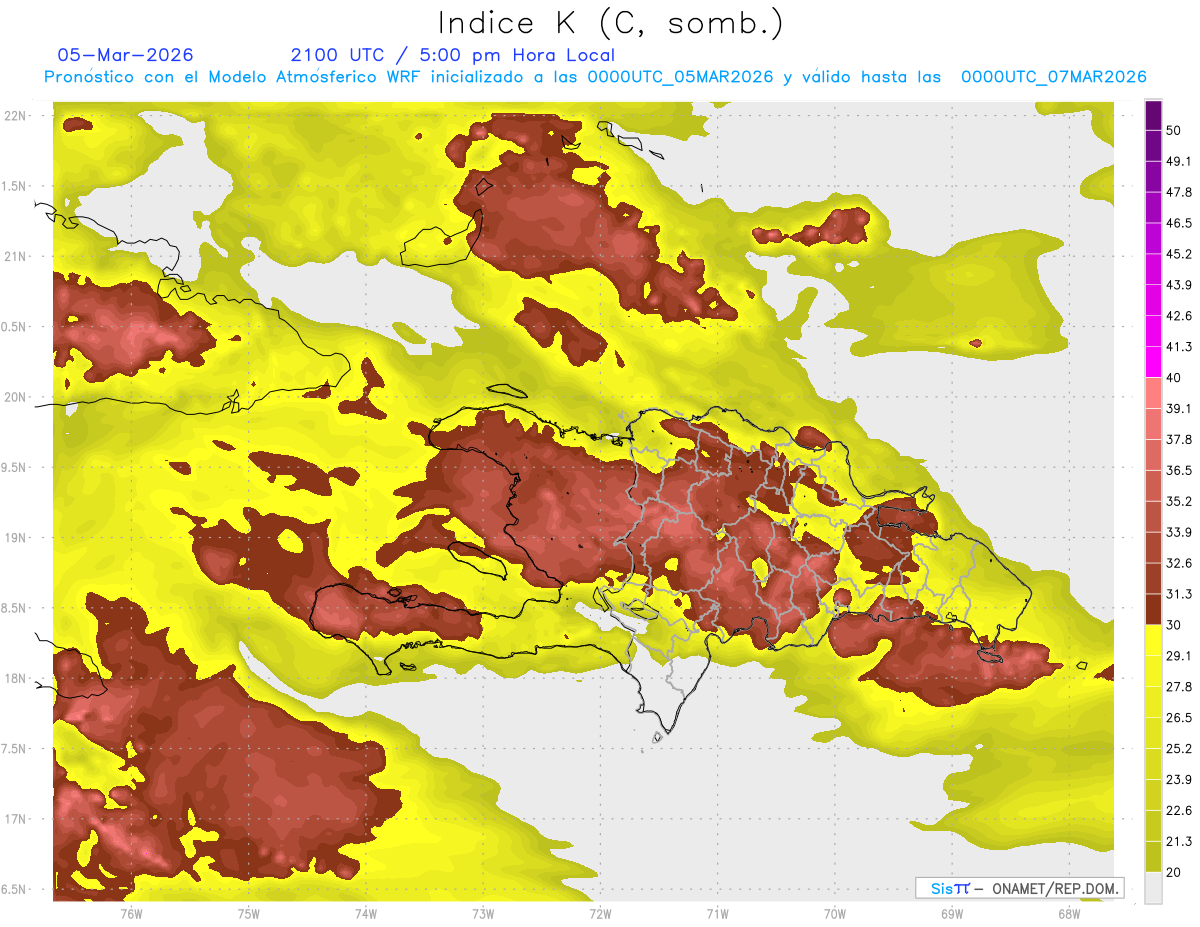Screen dimensions: 1200x927
Task: Select the date label "05-Mar-2026"
Action: [125, 55]
